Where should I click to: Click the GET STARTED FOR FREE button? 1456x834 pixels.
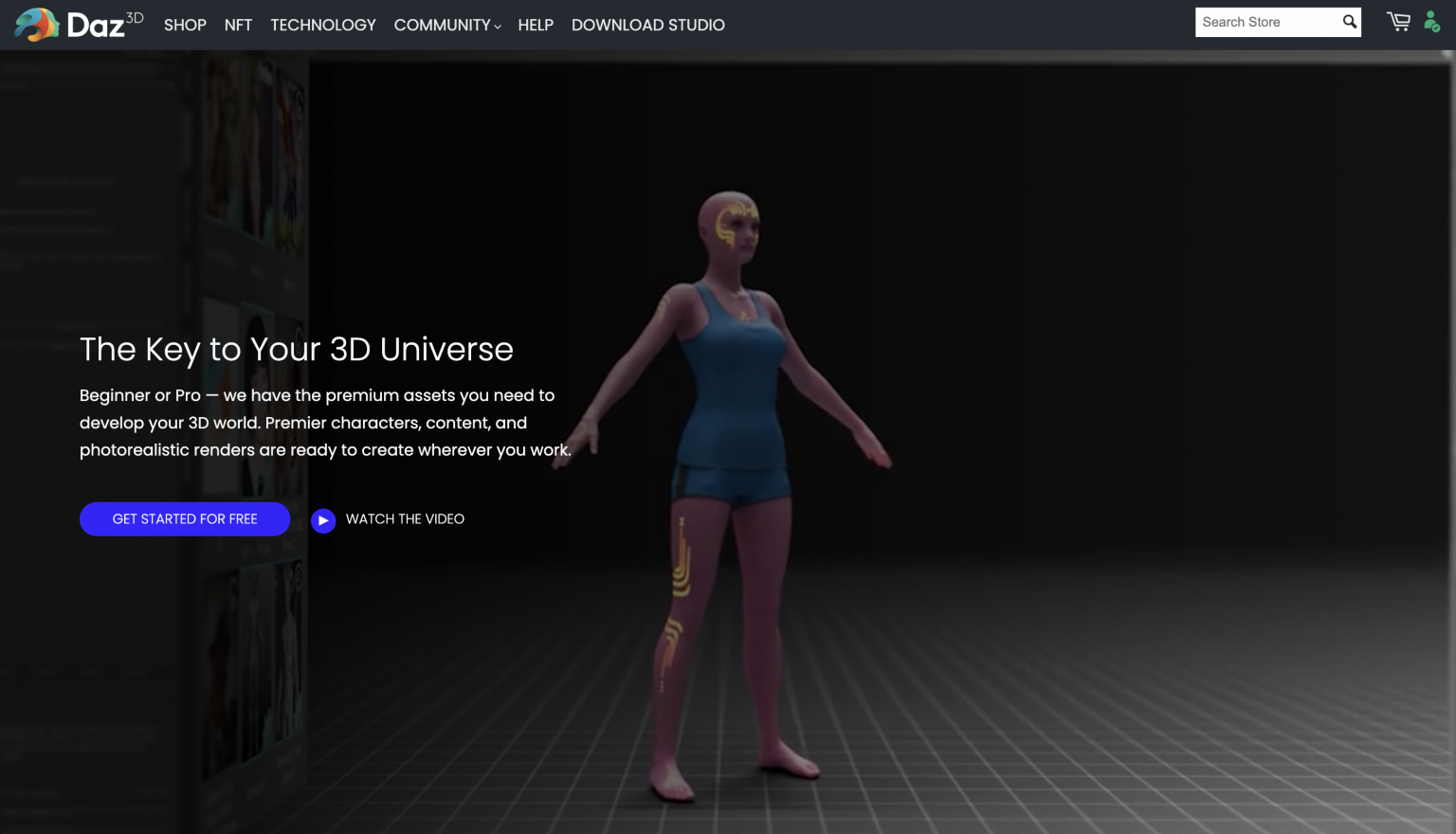tap(185, 518)
